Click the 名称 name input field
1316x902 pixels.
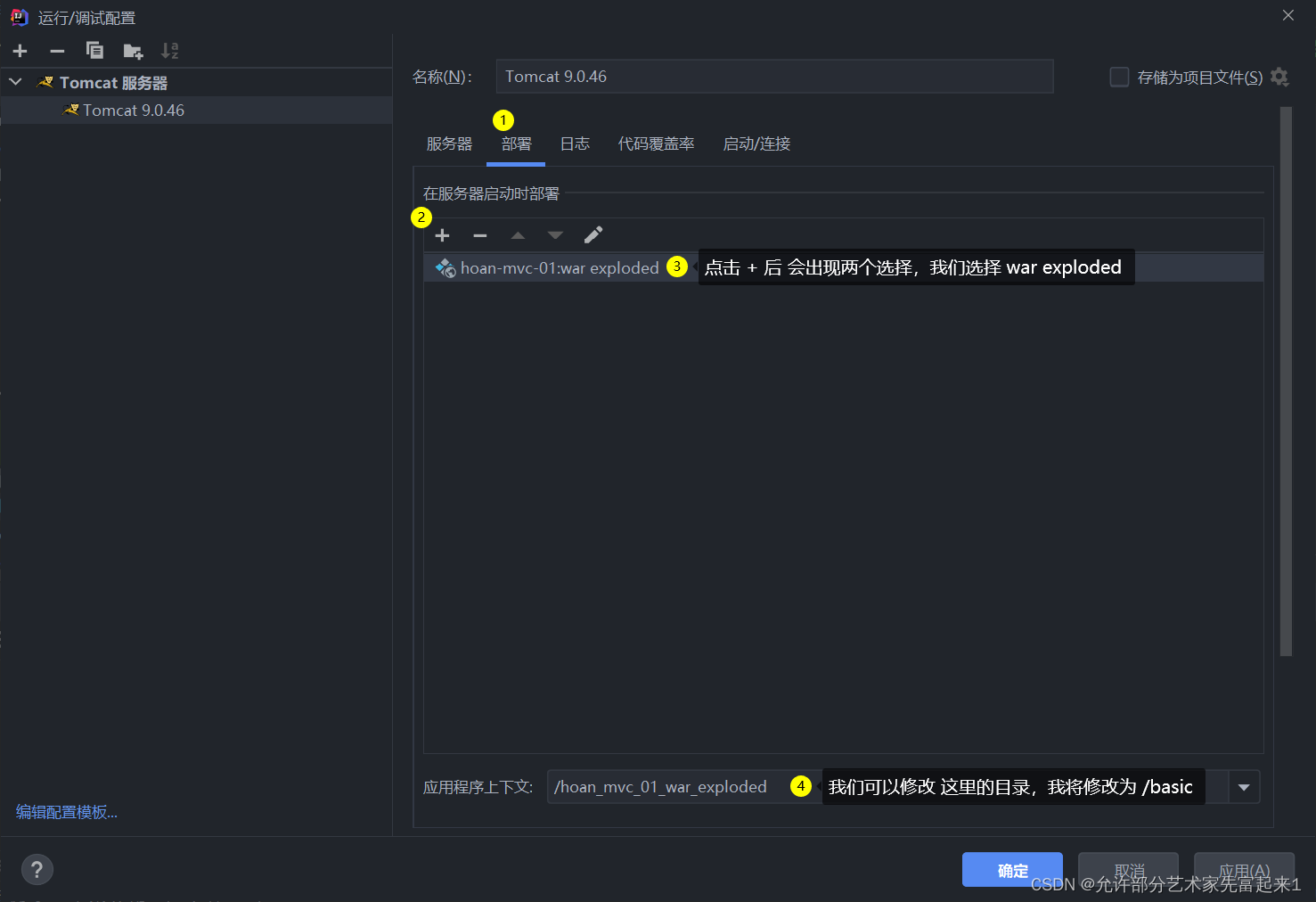click(774, 77)
